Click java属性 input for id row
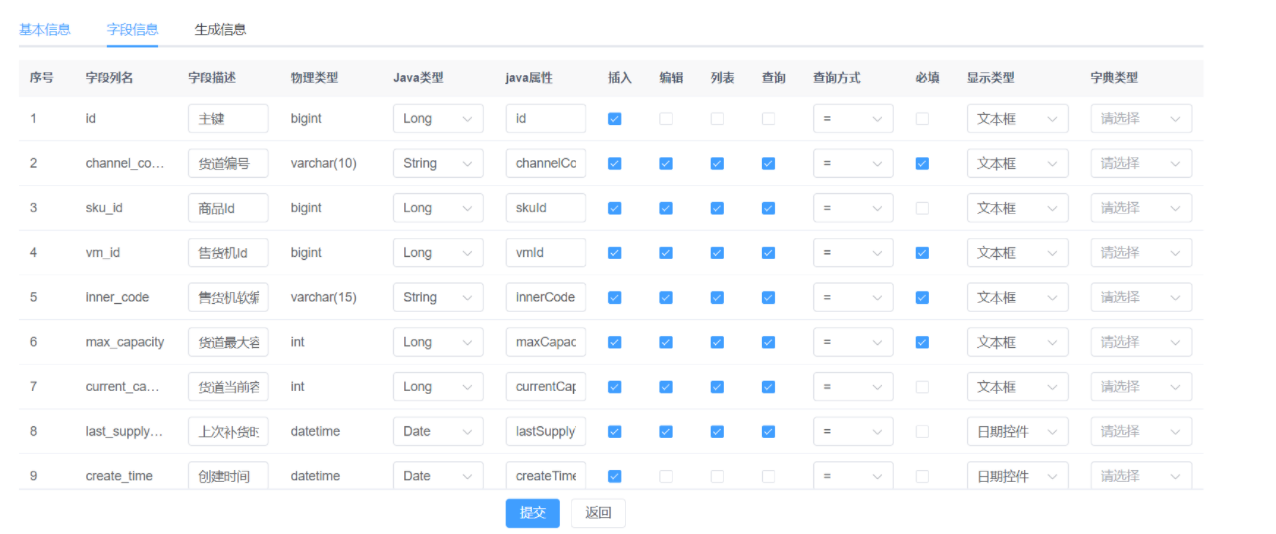Viewport: 1276px width, 534px height. coord(546,119)
